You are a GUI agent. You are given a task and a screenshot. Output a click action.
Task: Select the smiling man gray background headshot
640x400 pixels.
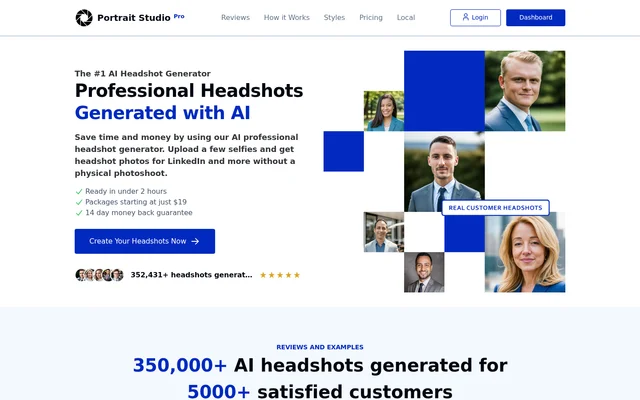pos(424,272)
